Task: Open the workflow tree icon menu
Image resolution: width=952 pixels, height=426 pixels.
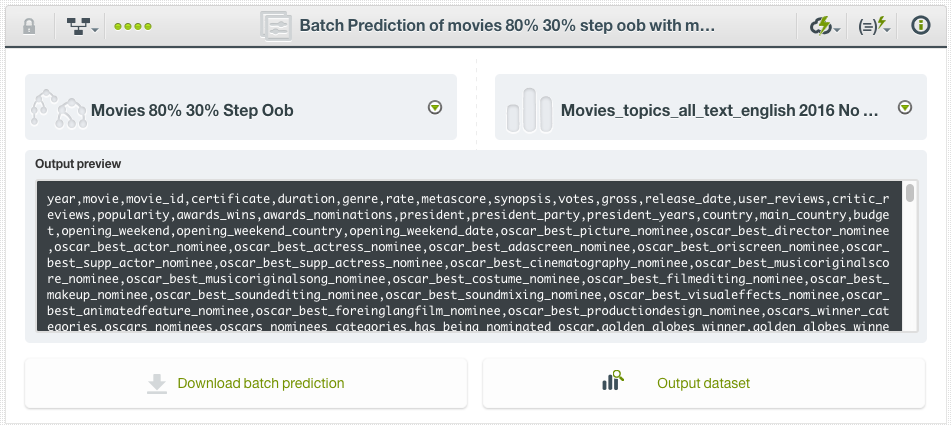Action: (x=82, y=27)
